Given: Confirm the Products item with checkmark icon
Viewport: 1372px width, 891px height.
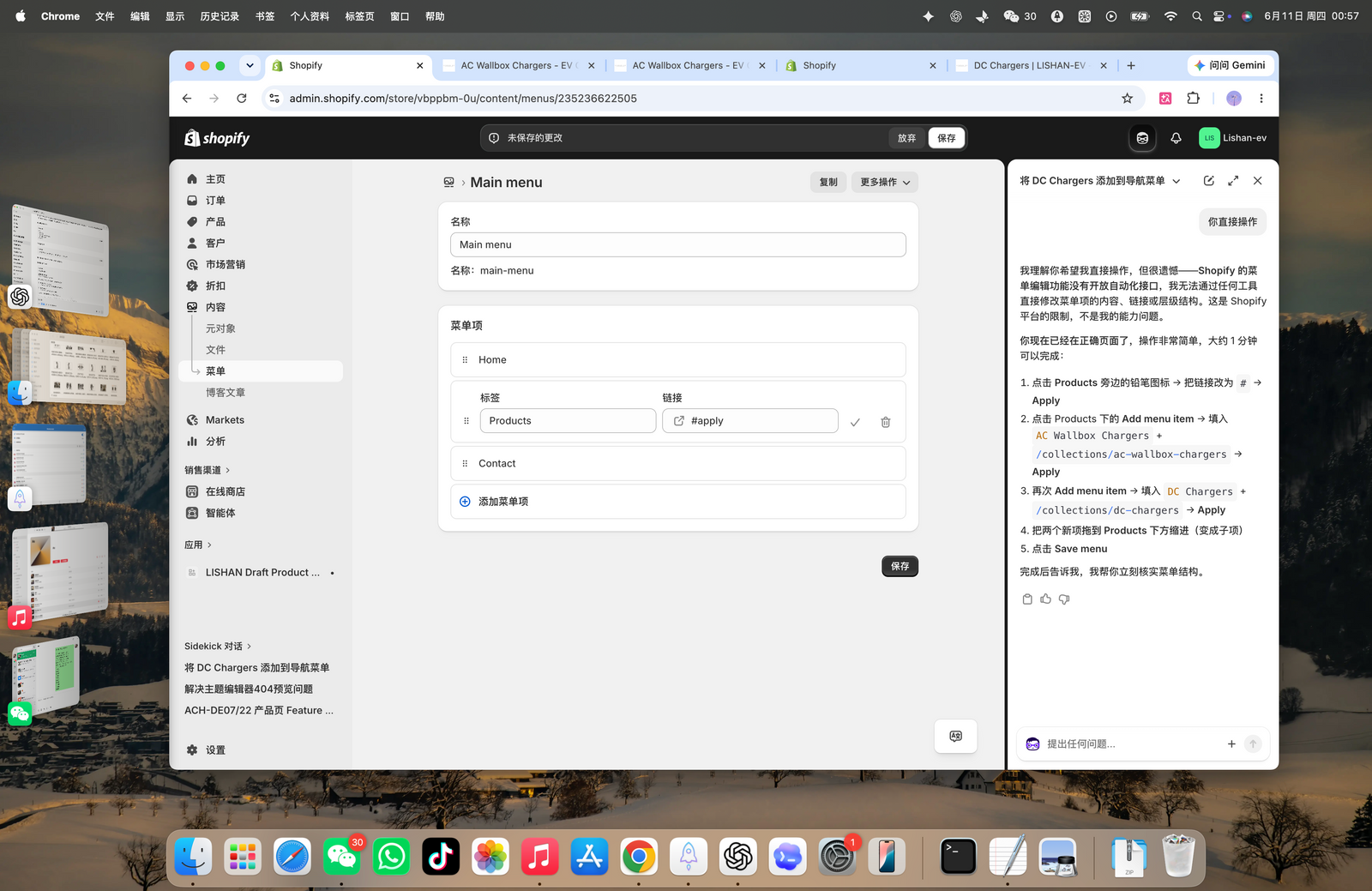Looking at the screenshot, I should pyautogui.click(x=855, y=422).
